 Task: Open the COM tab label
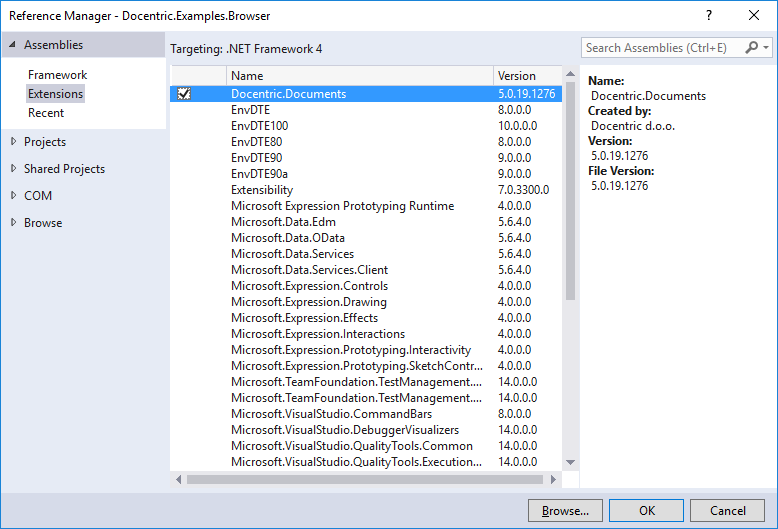38,196
